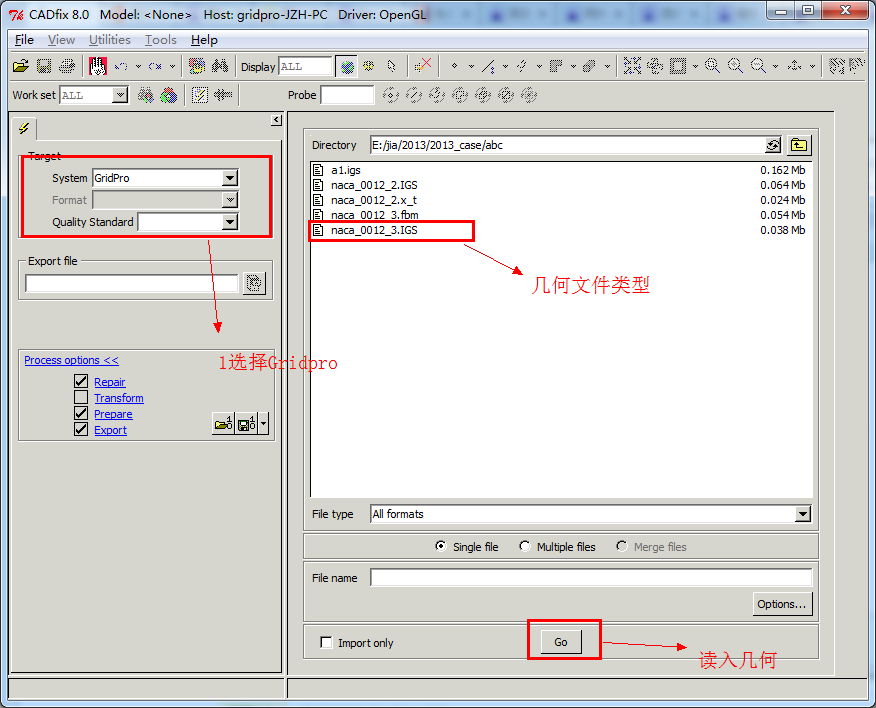Uncheck the Repair process option

point(81,382)
